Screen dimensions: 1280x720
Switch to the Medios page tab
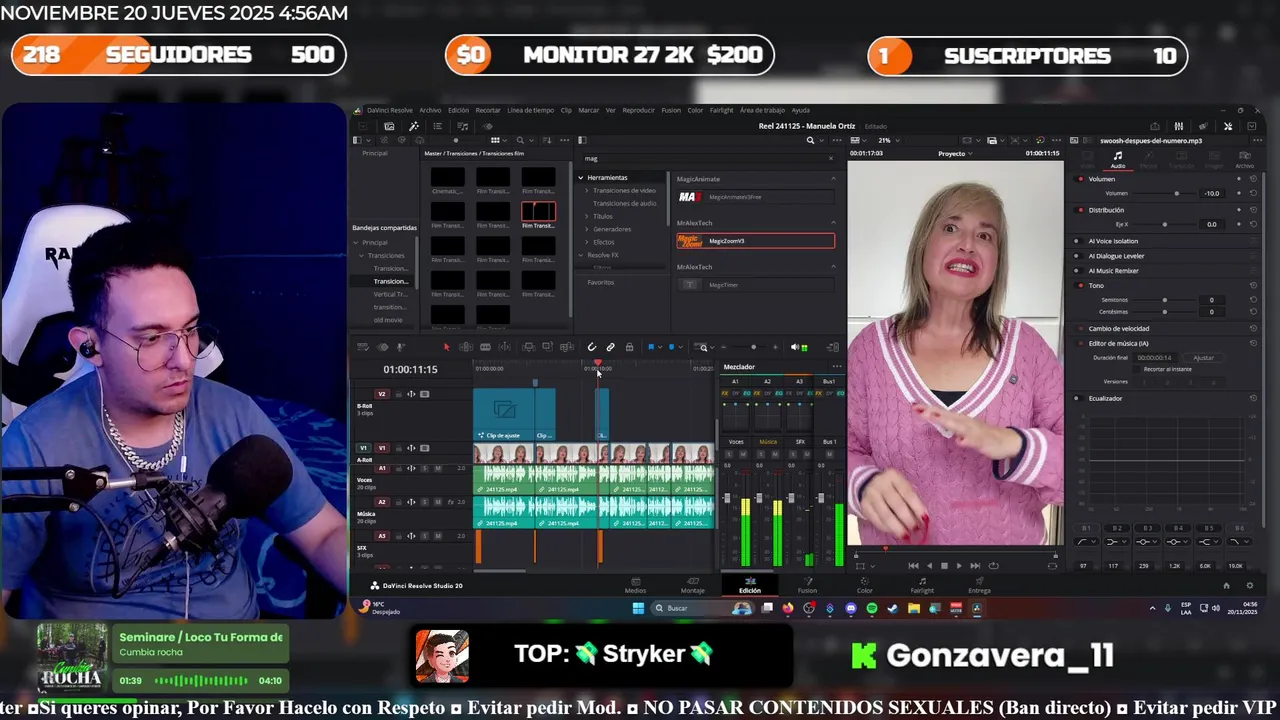[x=635, y=585]
